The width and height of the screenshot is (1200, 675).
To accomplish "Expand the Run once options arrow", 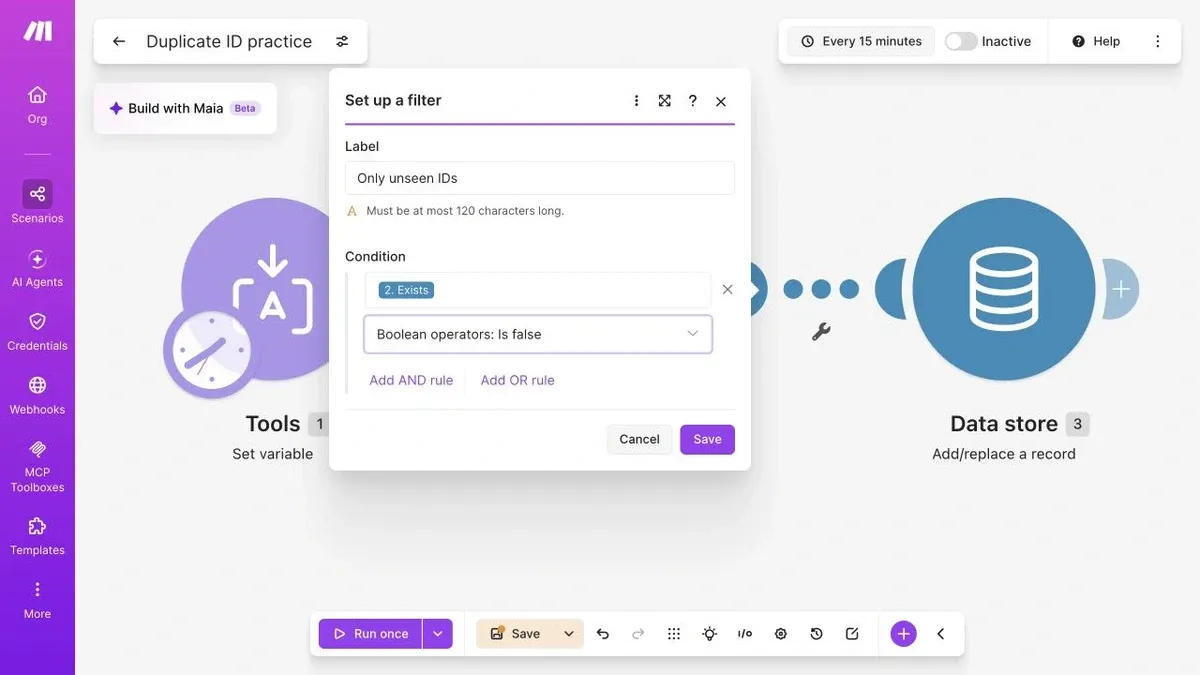I will [437, 634].
